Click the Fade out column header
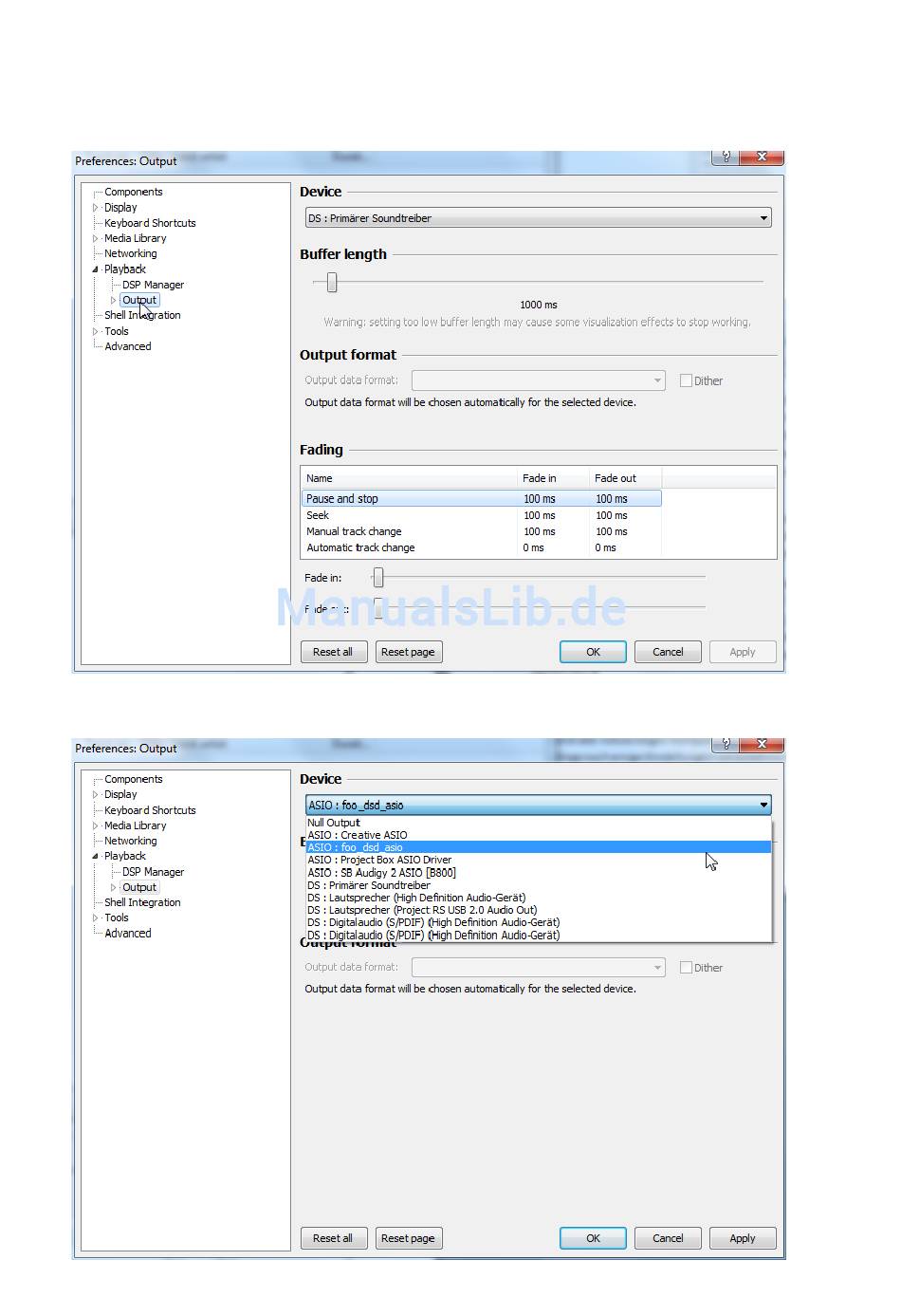The height and width of the screenshot is (1316, 901). click(x=625, y=478)
